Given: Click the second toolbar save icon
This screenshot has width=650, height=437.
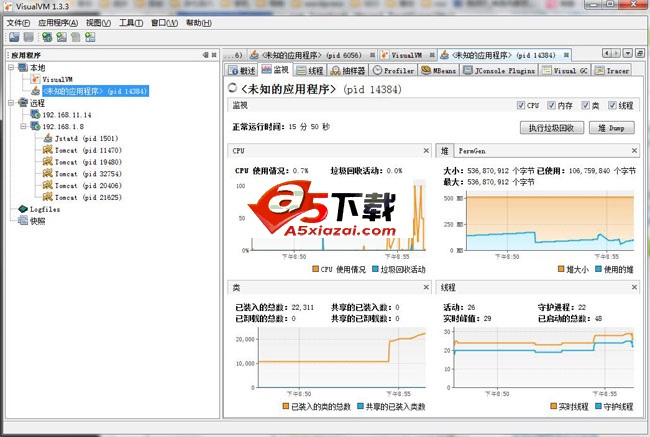Looking at the screenshot, I should coord(29,37).
